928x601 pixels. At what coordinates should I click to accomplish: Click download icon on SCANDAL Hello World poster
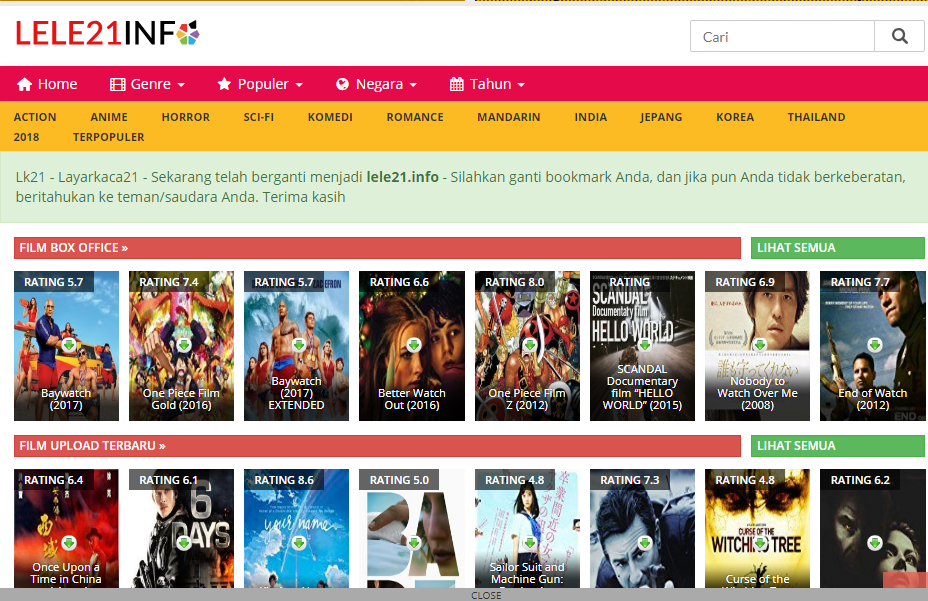click(645, 345)
